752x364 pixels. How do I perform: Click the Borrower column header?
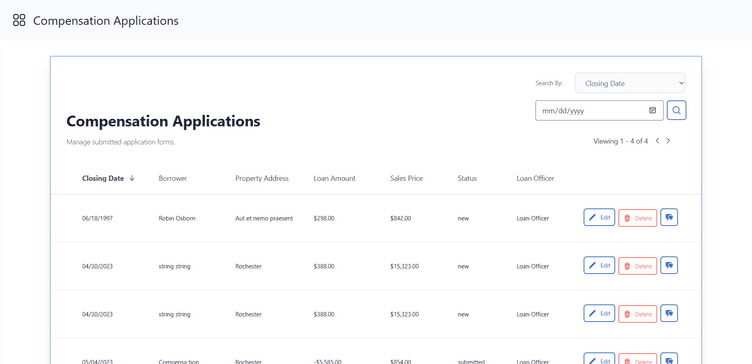173,178
